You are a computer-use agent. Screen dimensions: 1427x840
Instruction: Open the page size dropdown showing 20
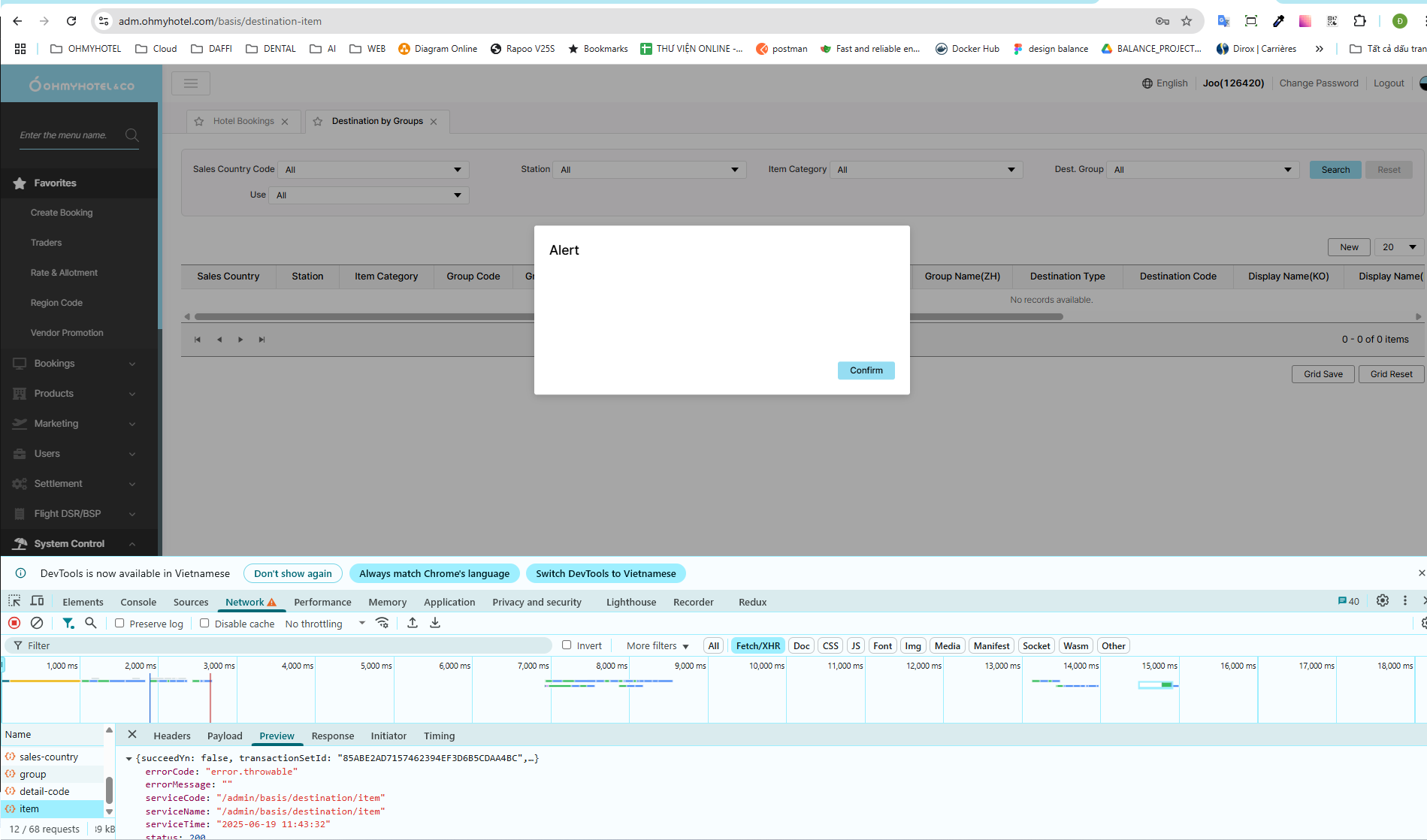1399,247
